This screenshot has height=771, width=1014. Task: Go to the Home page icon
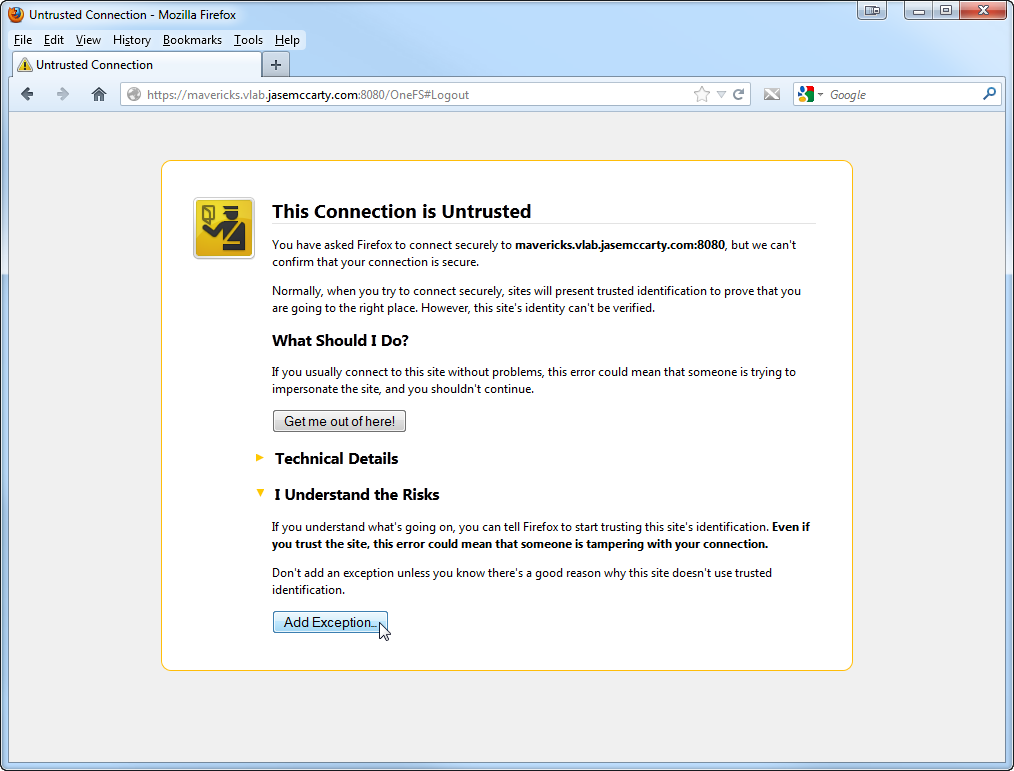tap(98, 94)
